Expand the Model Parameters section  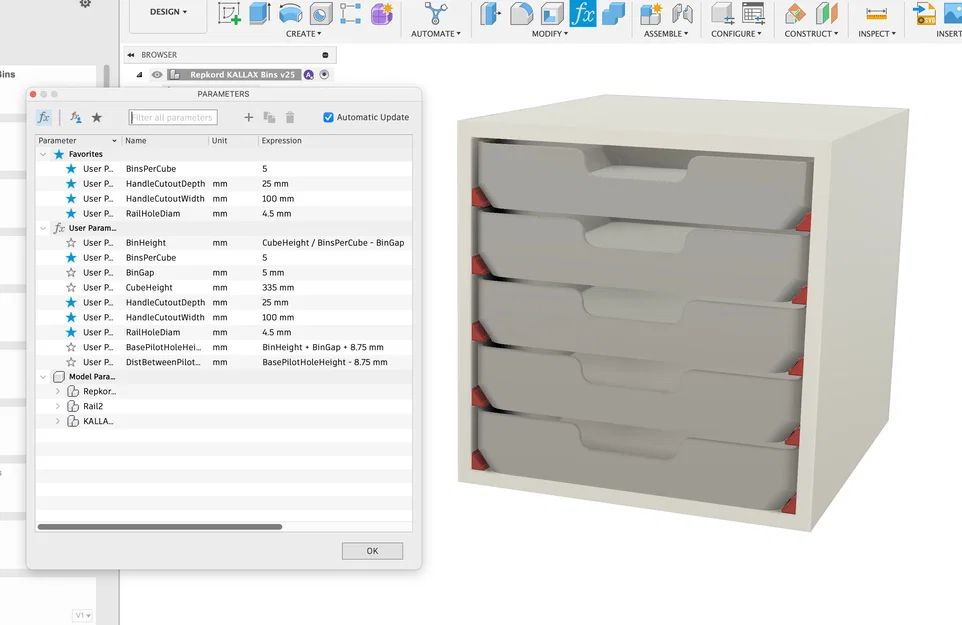42,376
